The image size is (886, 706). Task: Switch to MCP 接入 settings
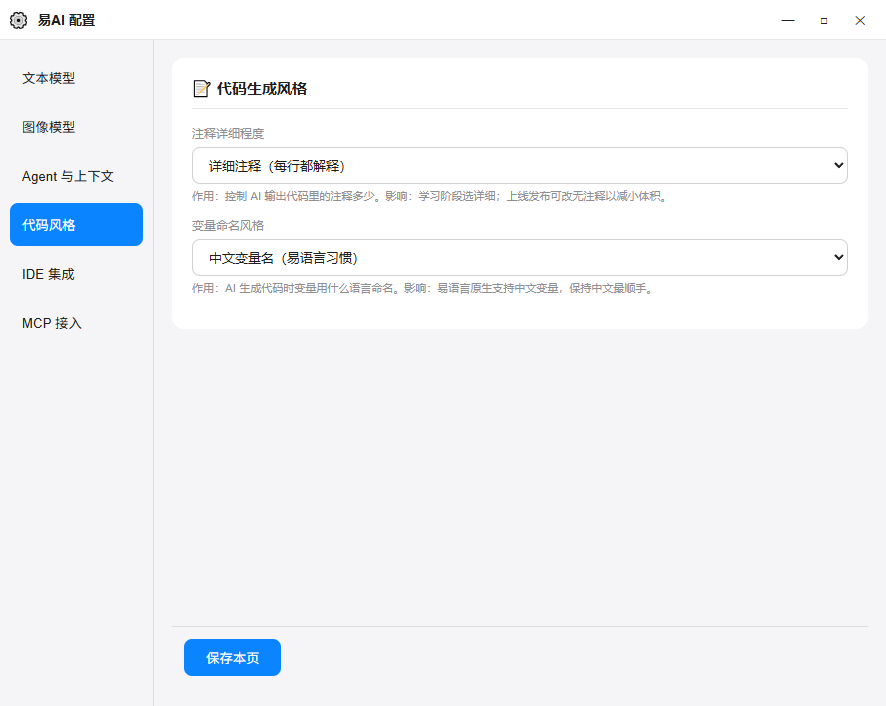[76, 323]
